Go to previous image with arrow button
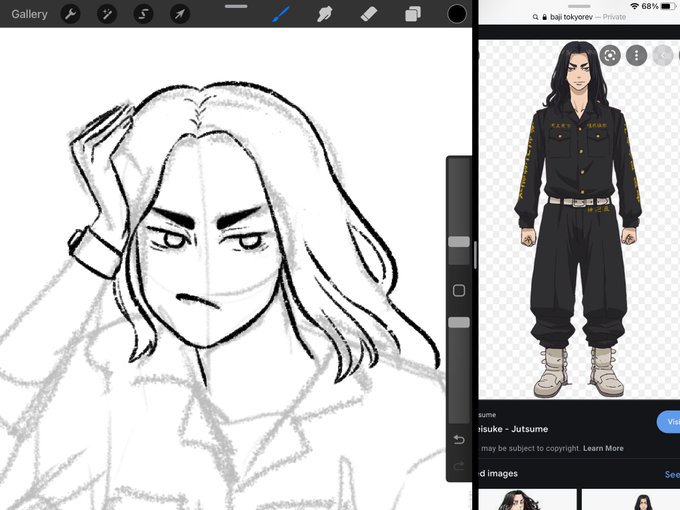The image size is (680, 510). (x=662, y=56)
